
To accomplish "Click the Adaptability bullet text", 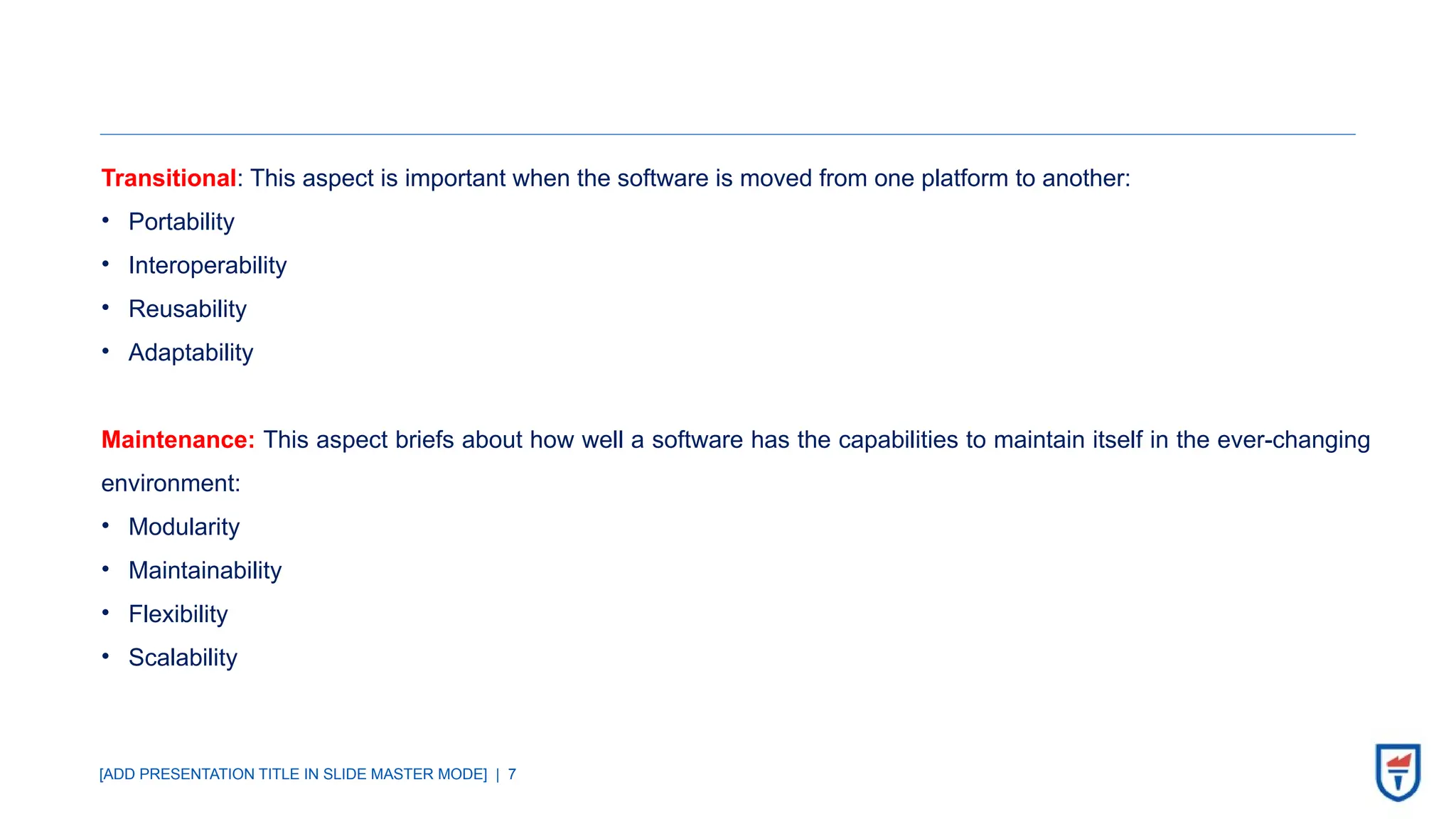I will (191, 353).
